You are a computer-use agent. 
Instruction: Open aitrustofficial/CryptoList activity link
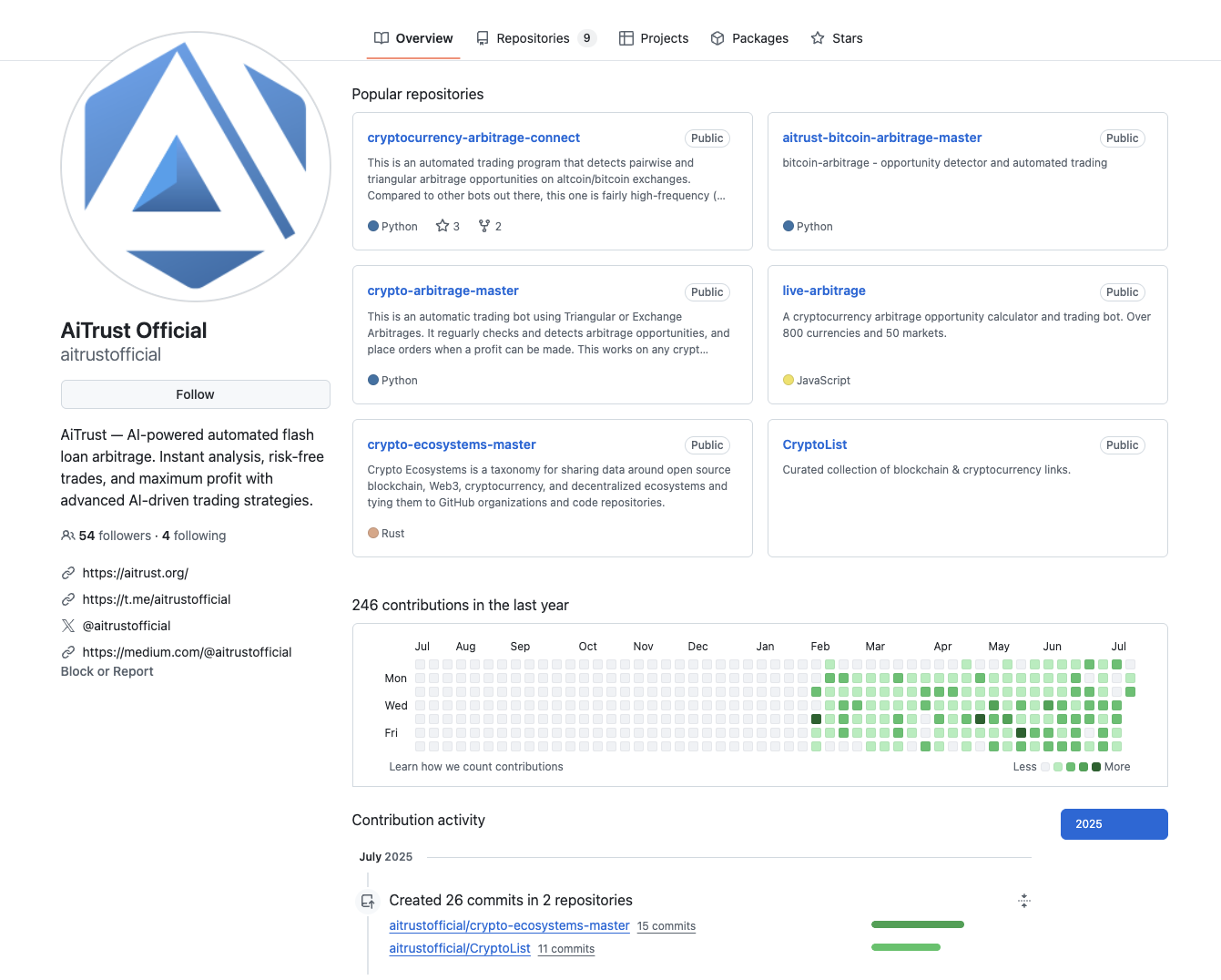tap(460, 948)
